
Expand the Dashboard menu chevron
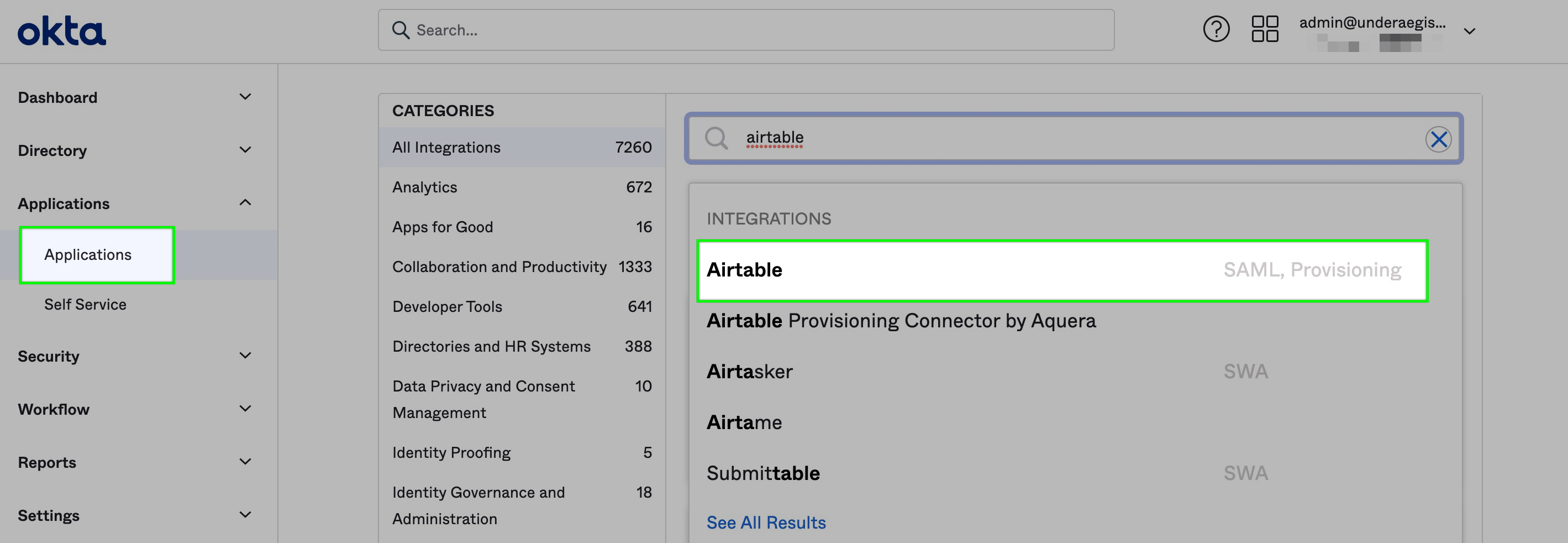pyautogui.click(x=245, y=97)
